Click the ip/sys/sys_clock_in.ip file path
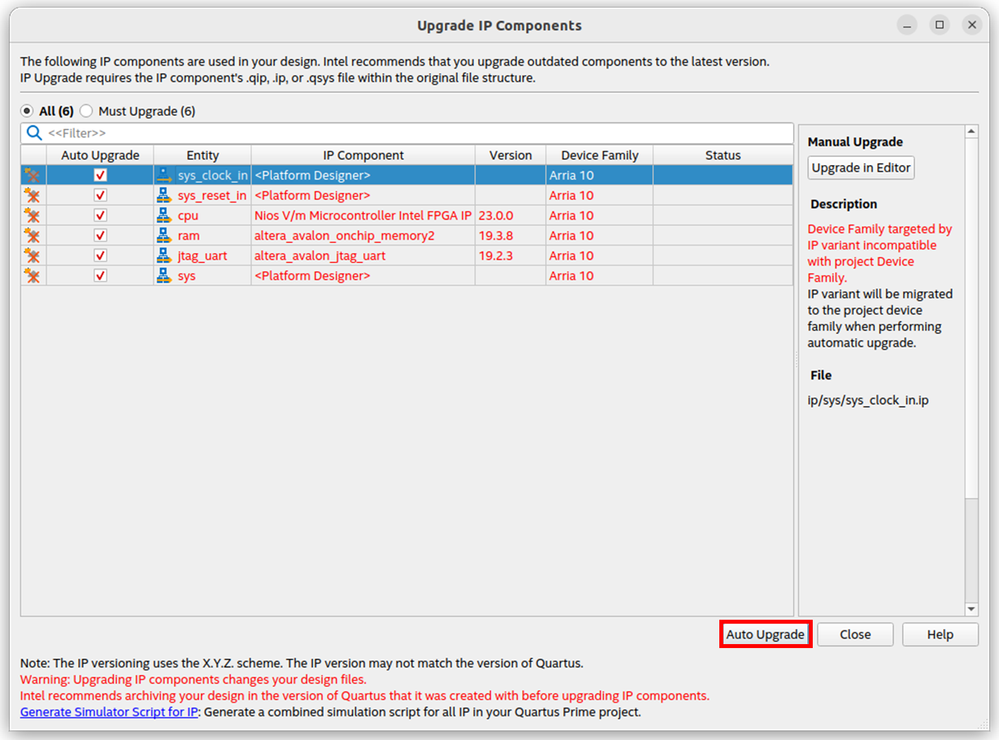This screenshot has height=740, width=999. click(868, 400)
